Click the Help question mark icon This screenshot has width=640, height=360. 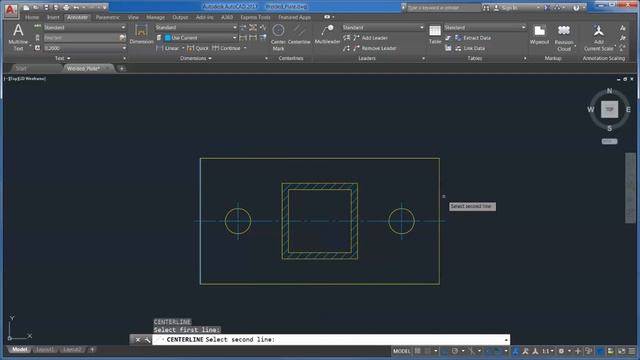pos(576,7)
